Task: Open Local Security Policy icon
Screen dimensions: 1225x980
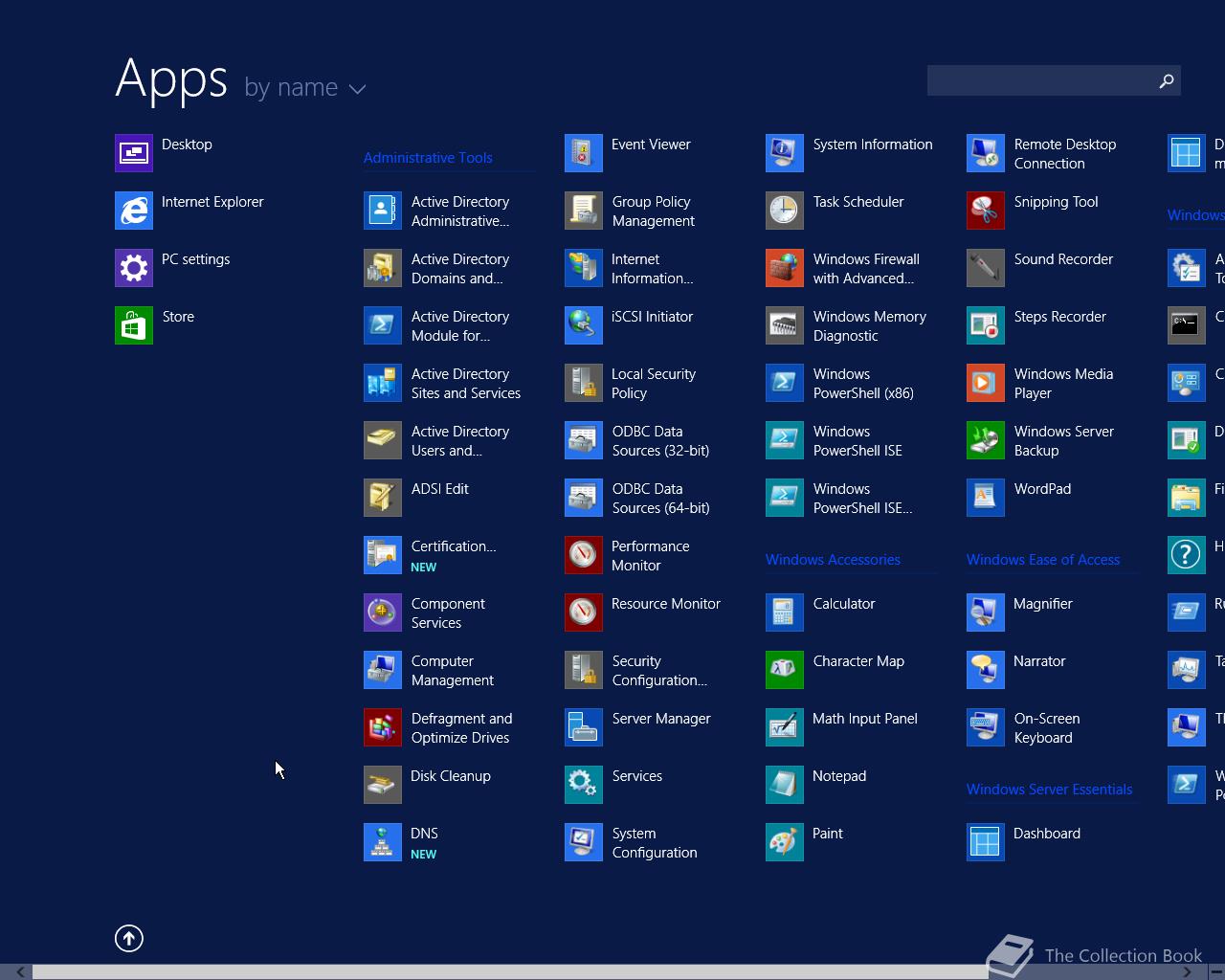Action: point(584,383)
